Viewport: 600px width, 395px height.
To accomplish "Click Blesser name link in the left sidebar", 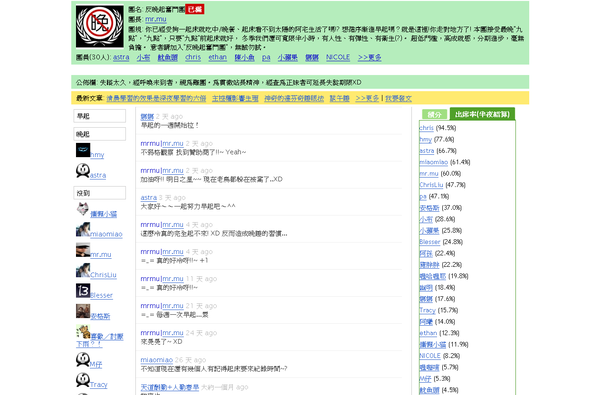I will coord(101,295).
